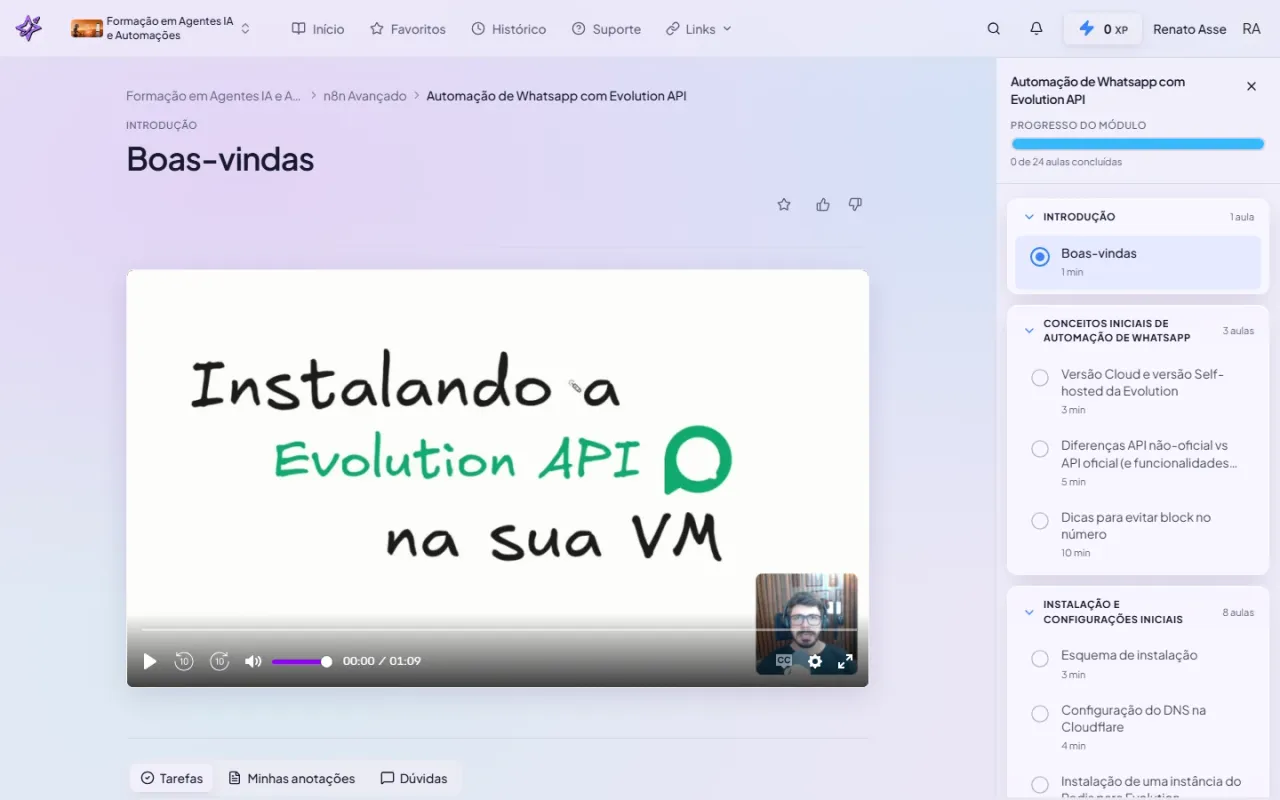Skip the video forward 10 seconds

point(219,661)
